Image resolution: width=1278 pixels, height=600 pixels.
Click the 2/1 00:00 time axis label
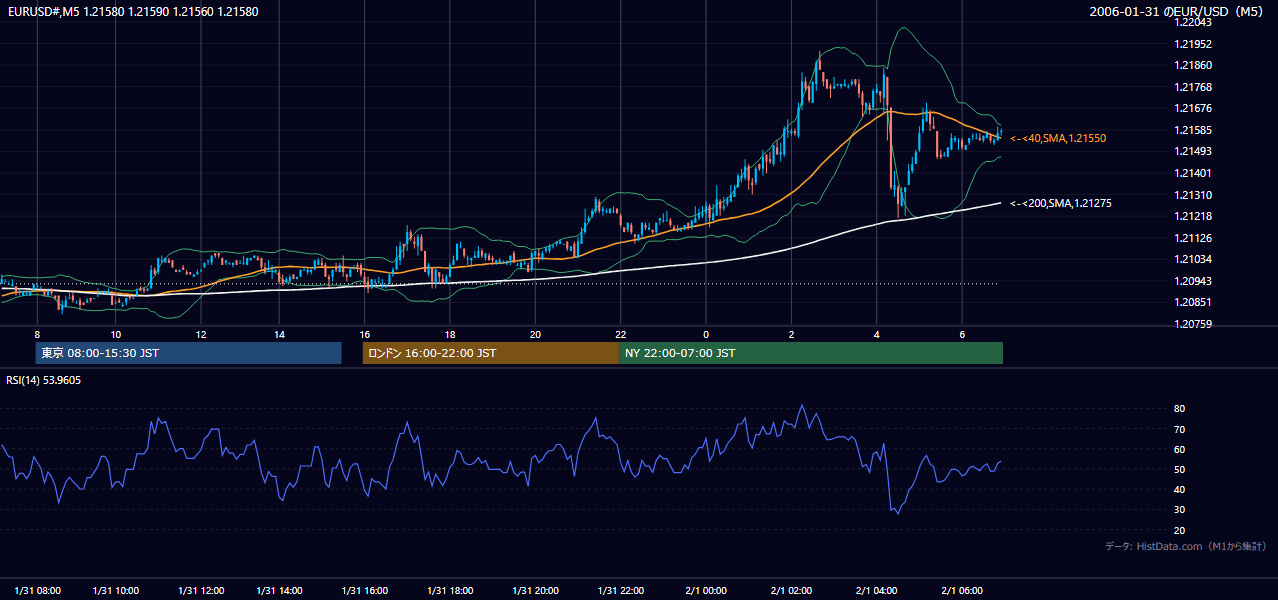706,590
